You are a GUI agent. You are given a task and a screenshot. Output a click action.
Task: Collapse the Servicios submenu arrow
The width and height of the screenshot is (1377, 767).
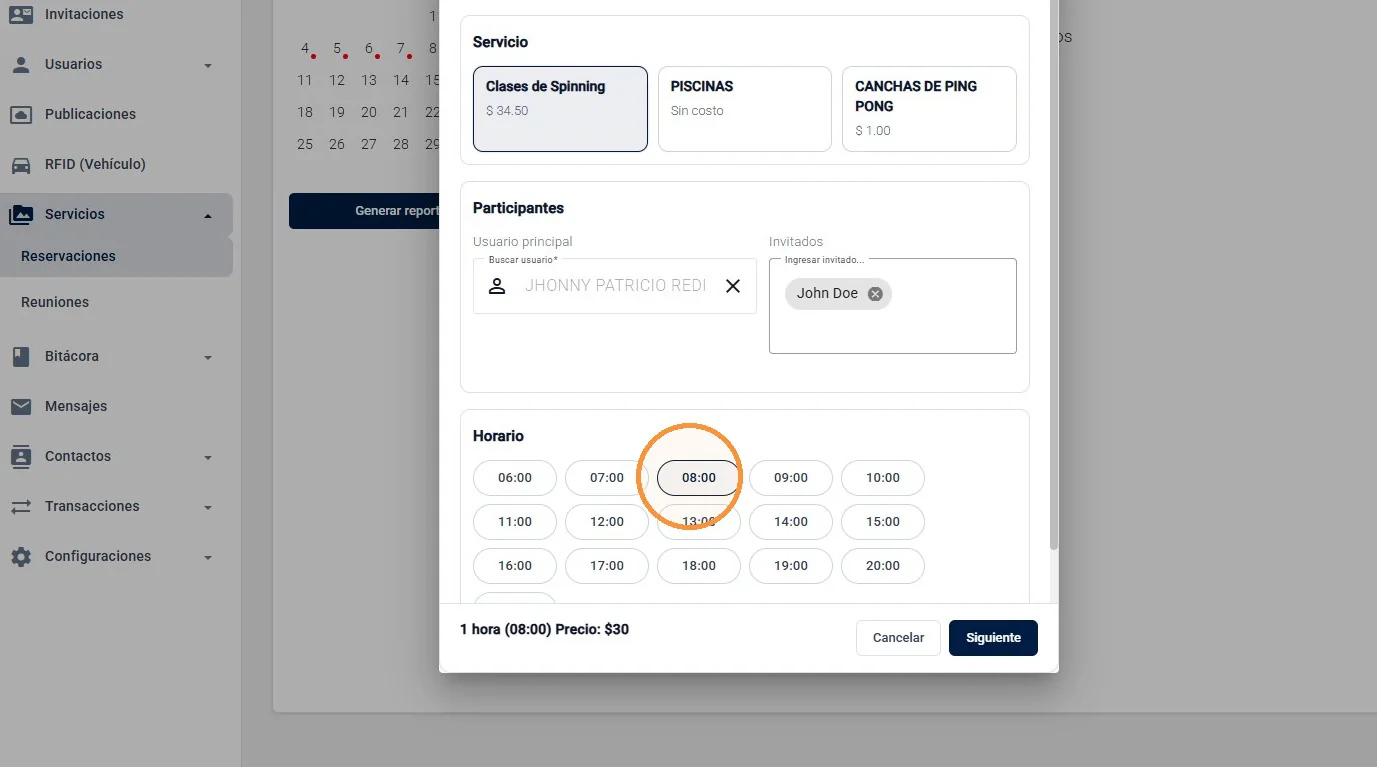coord(208,215)
